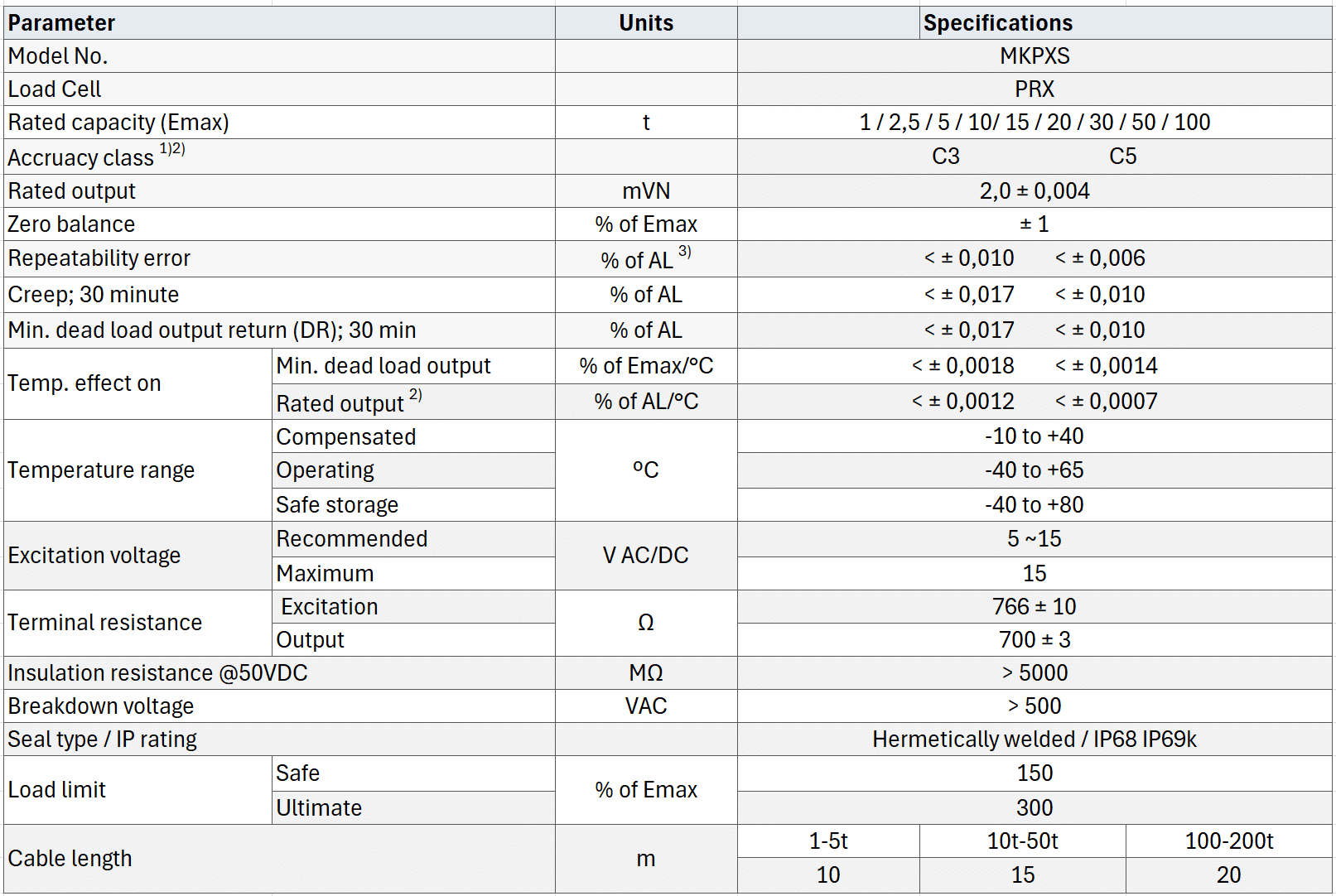Select the Units header cell

pos(646,23)
